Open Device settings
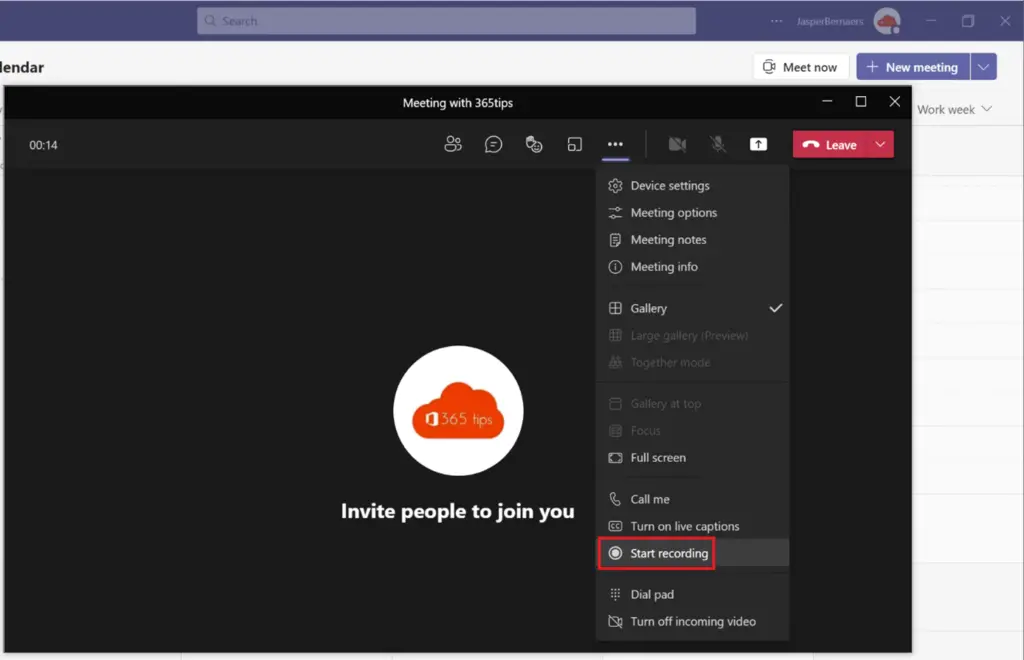 click(692, 186)
